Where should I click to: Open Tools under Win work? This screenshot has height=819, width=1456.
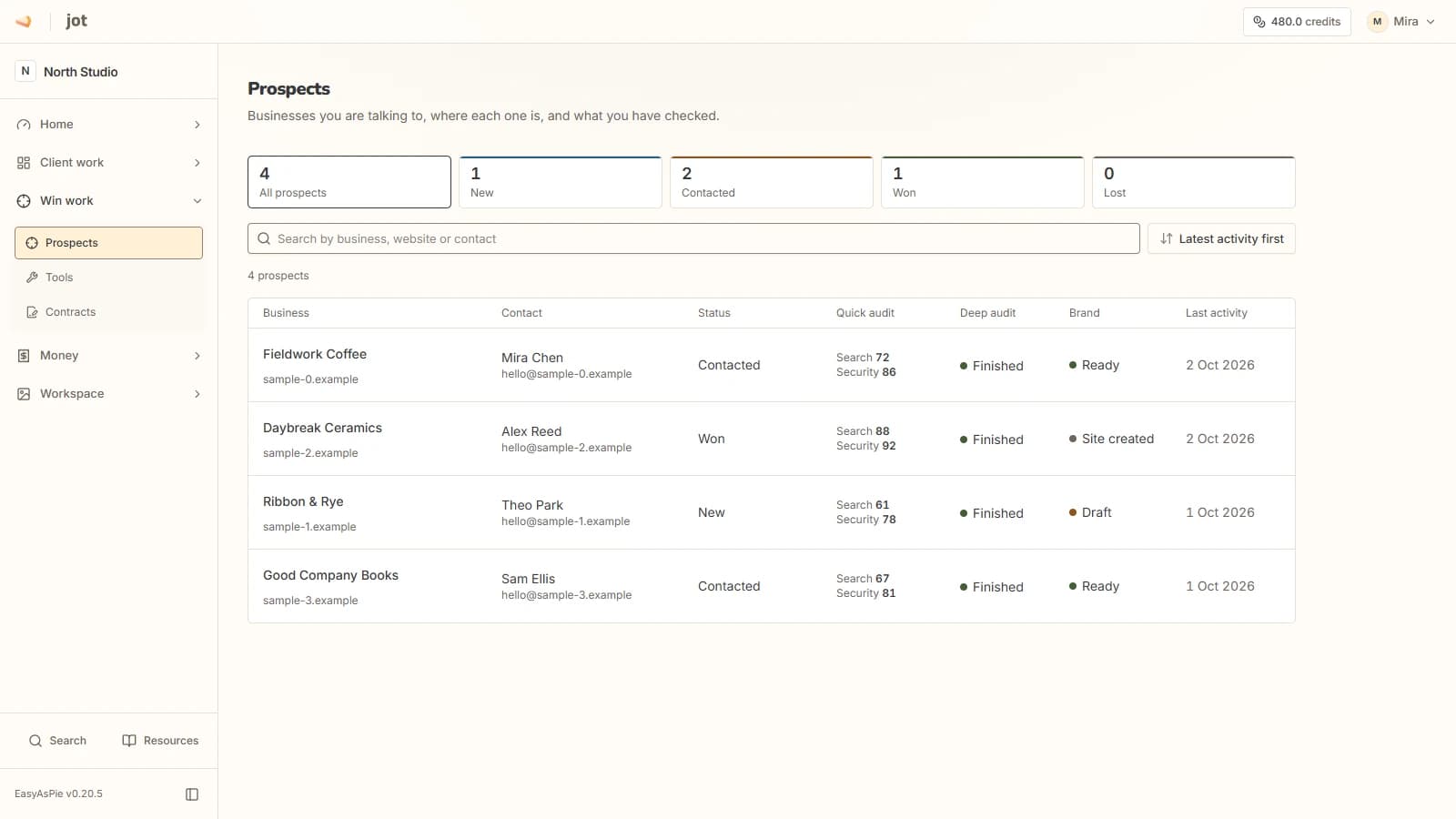tap(108, 278)
